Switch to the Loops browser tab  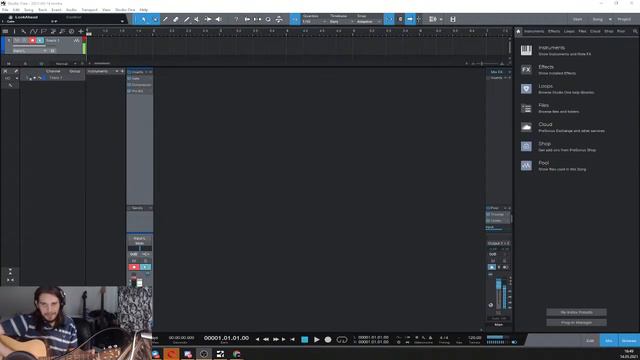click(x=569, y=31)
